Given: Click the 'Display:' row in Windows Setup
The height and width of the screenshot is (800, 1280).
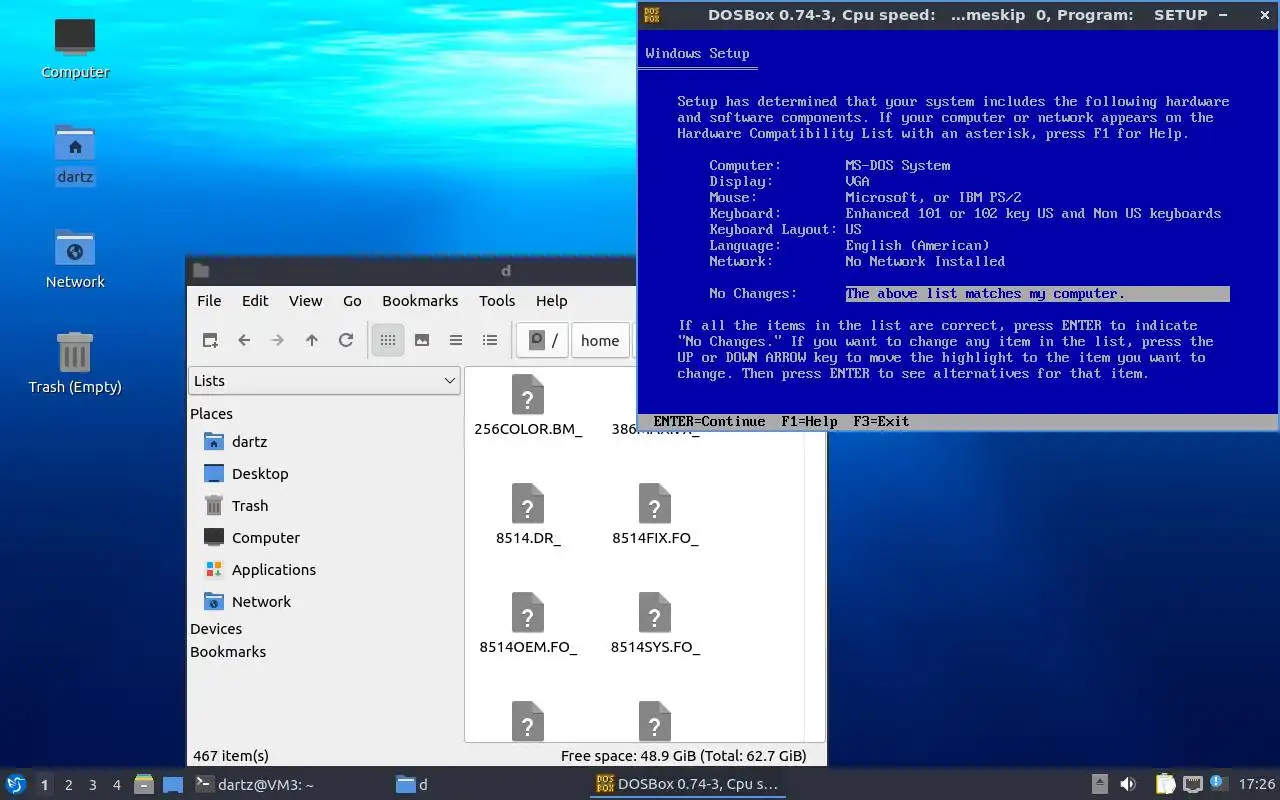Looking at the screenshot, I should pyautogui.click(x=789, y=181).
